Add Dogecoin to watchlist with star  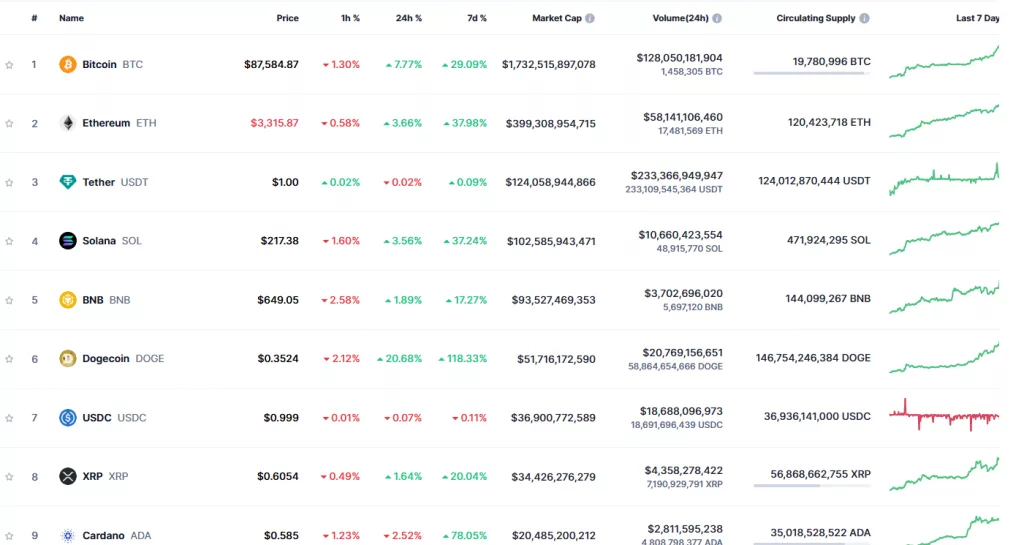coord(9,359)
